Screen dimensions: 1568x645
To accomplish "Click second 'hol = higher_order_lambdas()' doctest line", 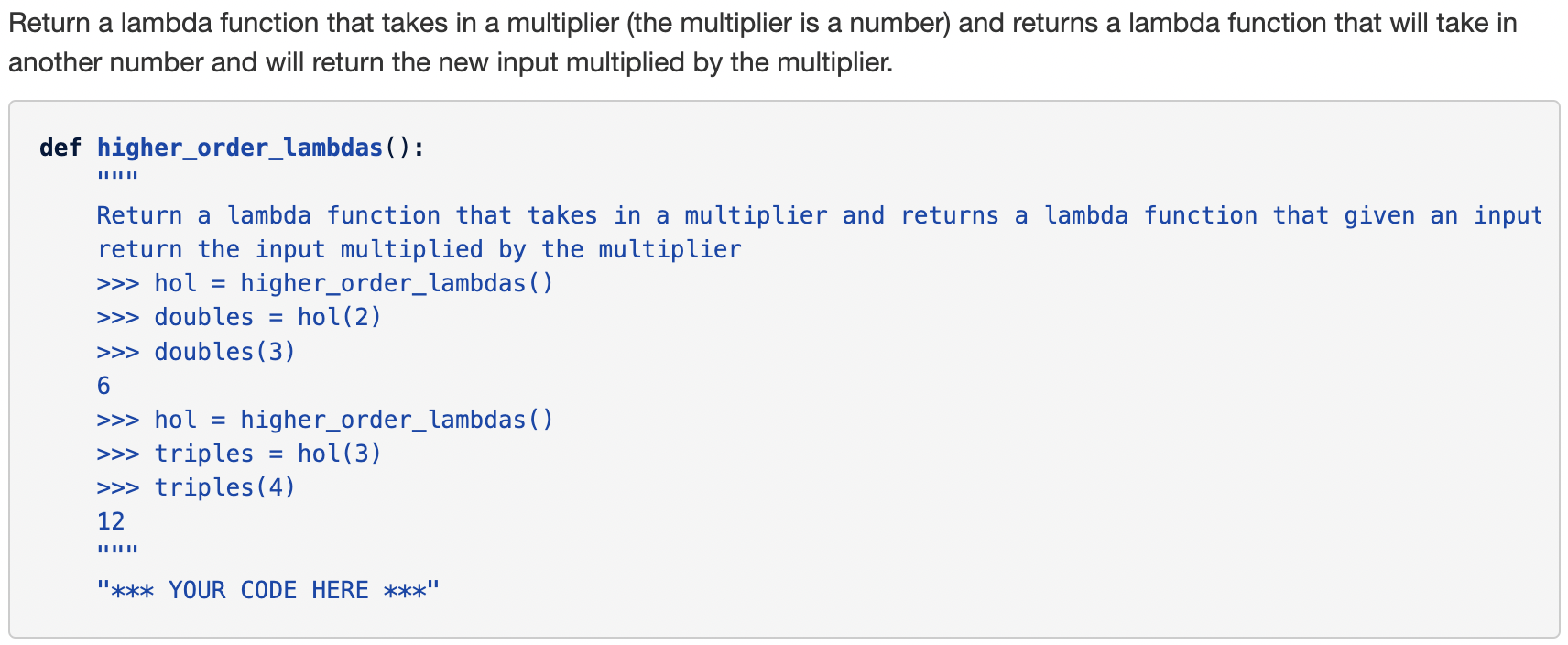I will (x=325, y=421).
